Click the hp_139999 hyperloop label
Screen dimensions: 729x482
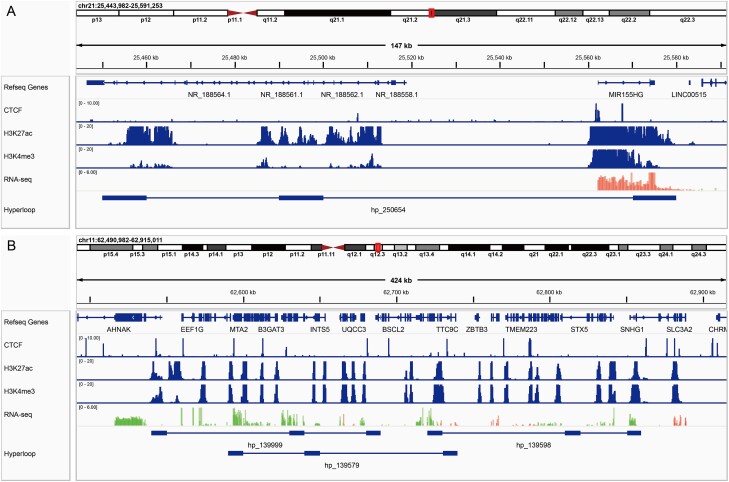[x=265, y=445]
